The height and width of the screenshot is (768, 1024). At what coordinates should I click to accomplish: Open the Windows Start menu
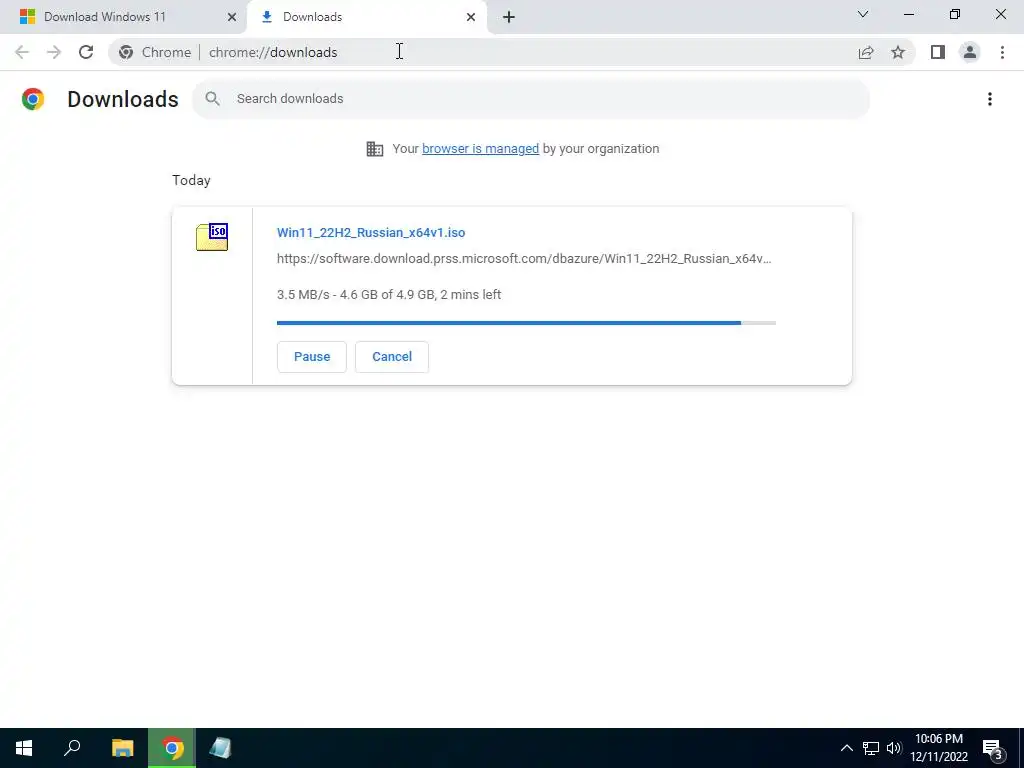click(x=24, y=748)
